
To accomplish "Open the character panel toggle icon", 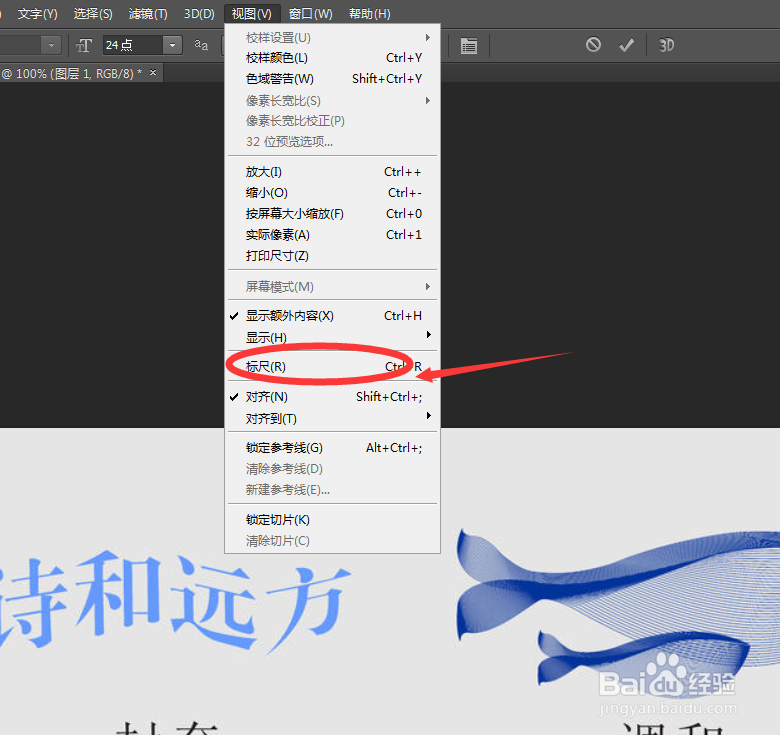I will coord(469,46).
